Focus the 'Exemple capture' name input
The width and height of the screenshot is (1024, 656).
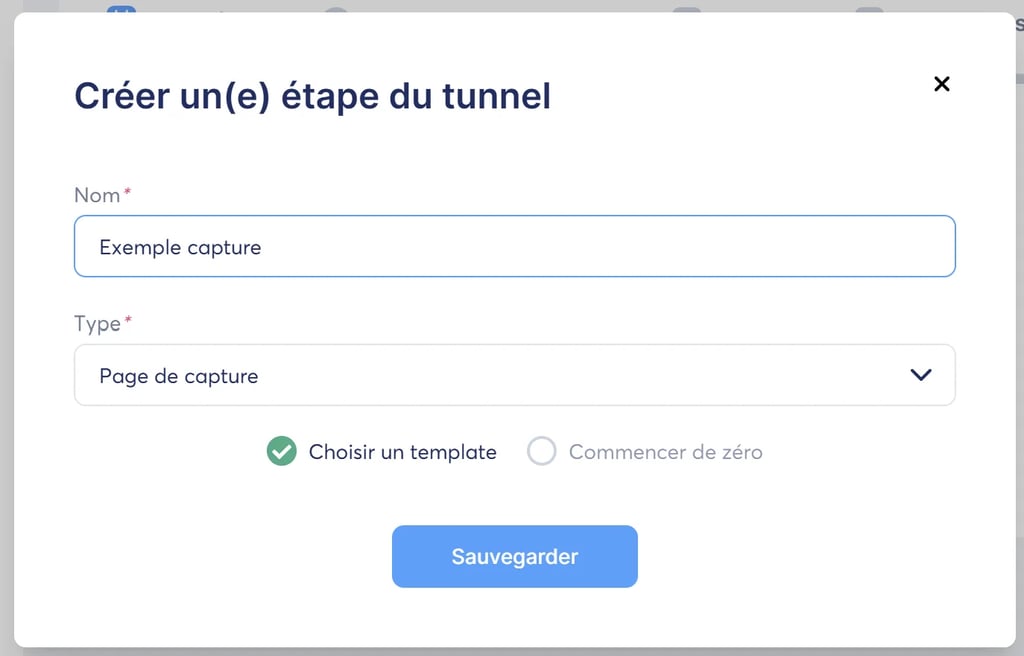pyautogui.click(x=515, y=246)
